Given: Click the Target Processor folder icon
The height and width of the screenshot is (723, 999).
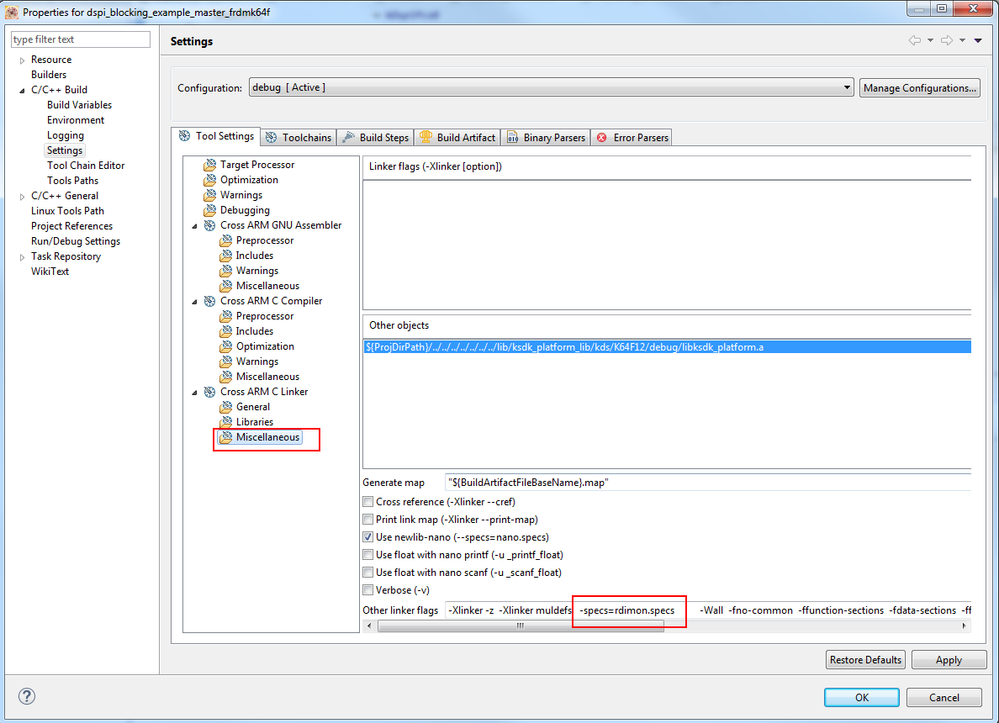Looking at the screenshot, I should point(210,165).
